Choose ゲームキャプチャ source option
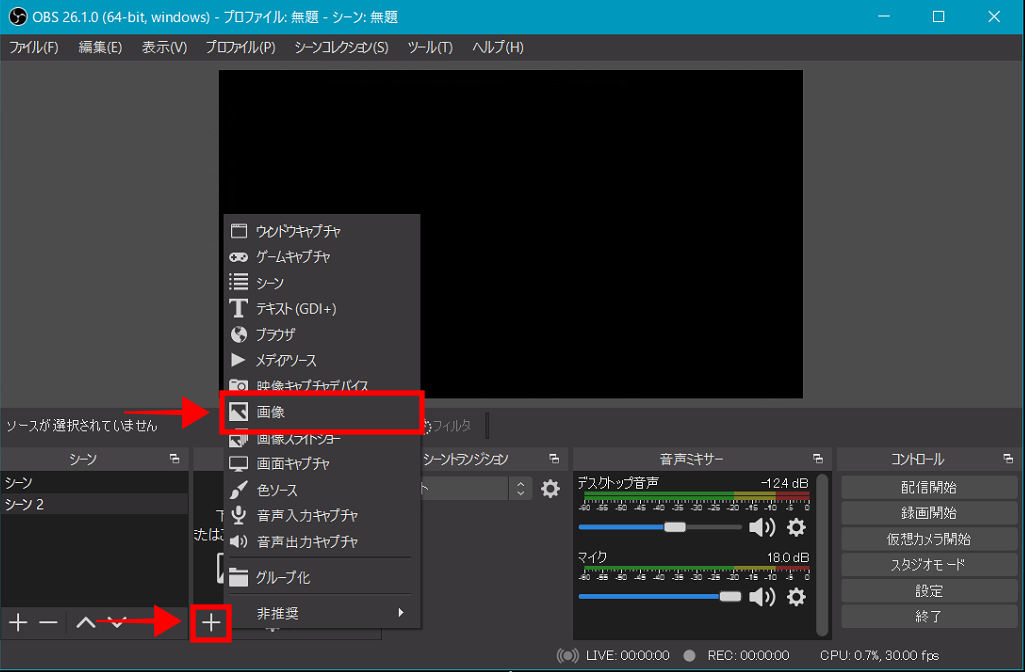 click(x=322, y=257)
